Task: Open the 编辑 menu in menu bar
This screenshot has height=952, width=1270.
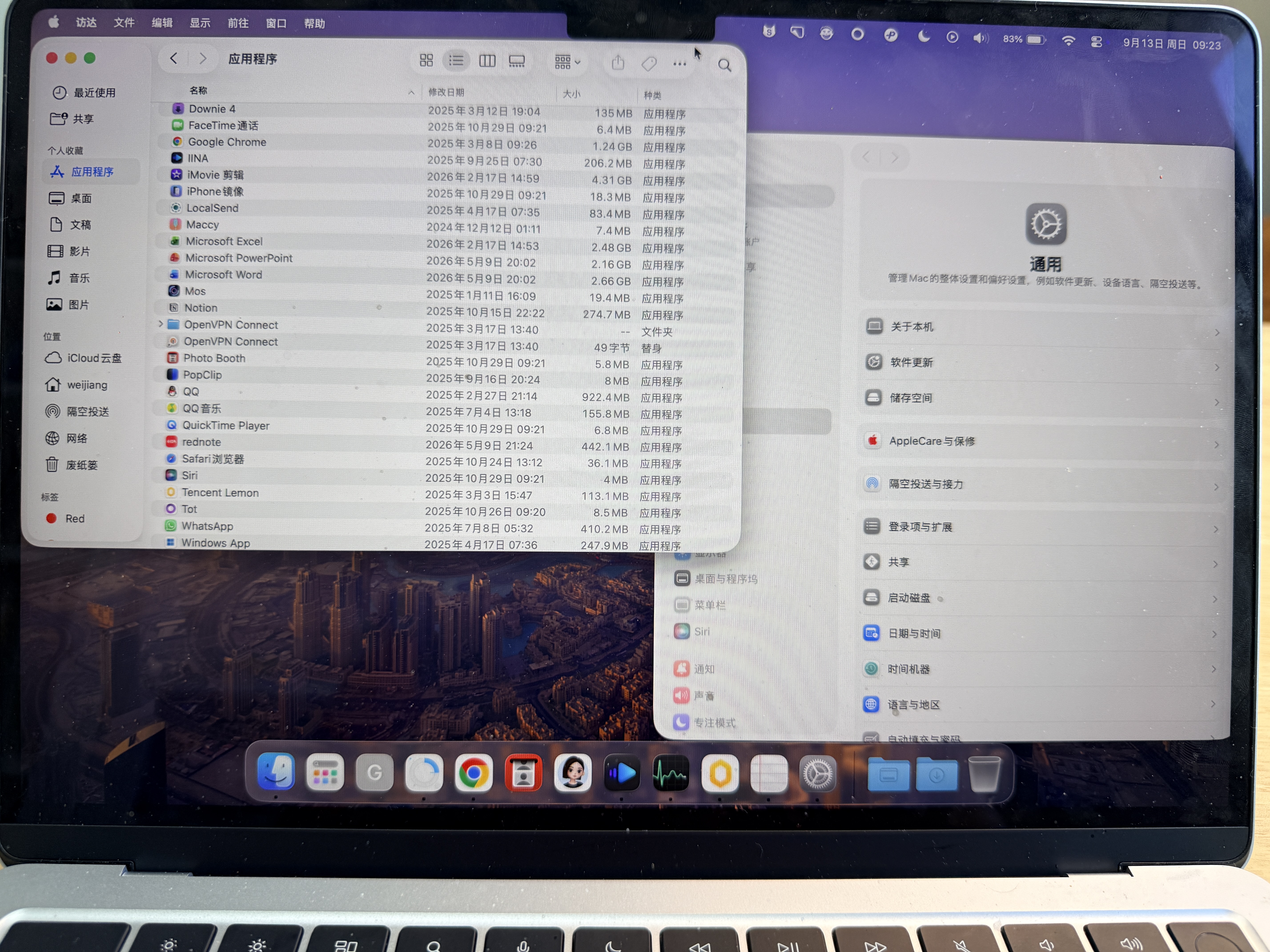Action: [x=162, y=22]
